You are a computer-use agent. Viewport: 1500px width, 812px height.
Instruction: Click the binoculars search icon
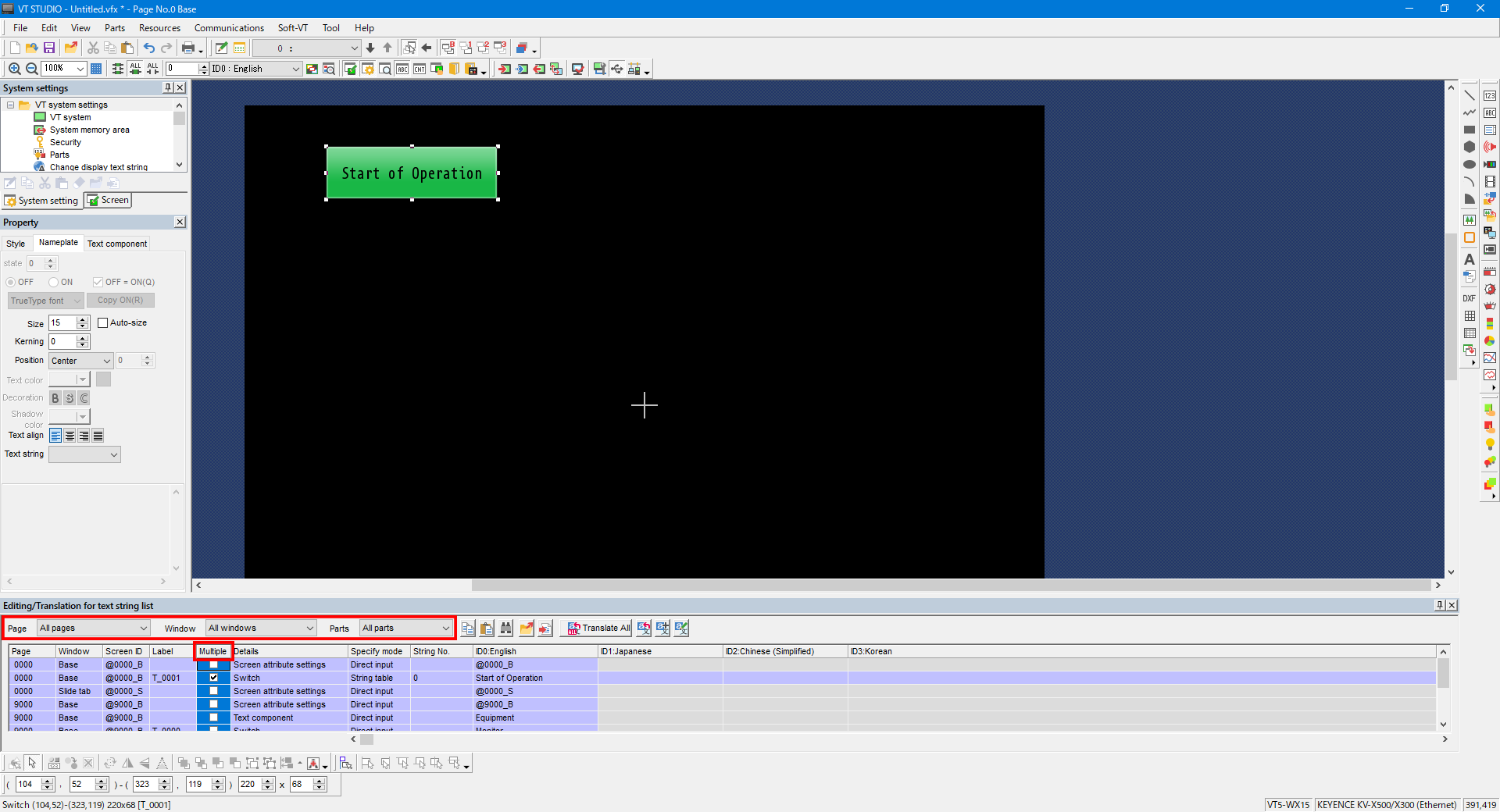(x=506, y=629)
